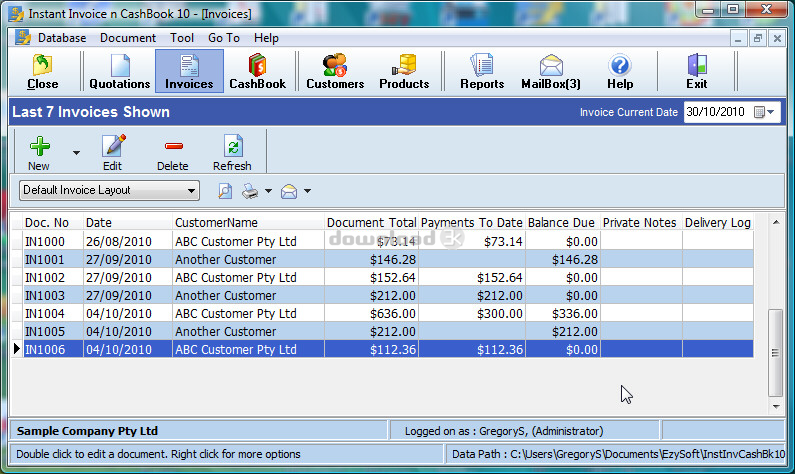This screenshot has width=795, height=474.
Task: Open the Reports section
Action: pos(482,71)
